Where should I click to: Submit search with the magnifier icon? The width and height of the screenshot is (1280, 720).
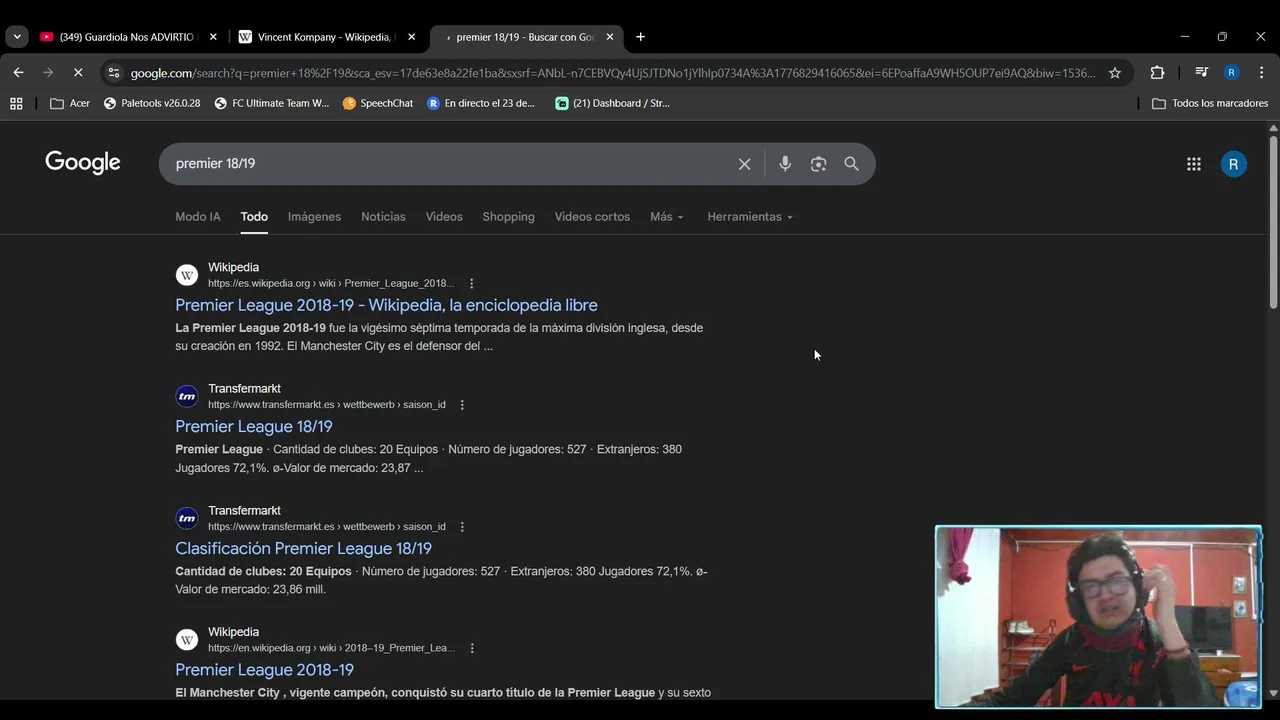click(x=851, y=164)
